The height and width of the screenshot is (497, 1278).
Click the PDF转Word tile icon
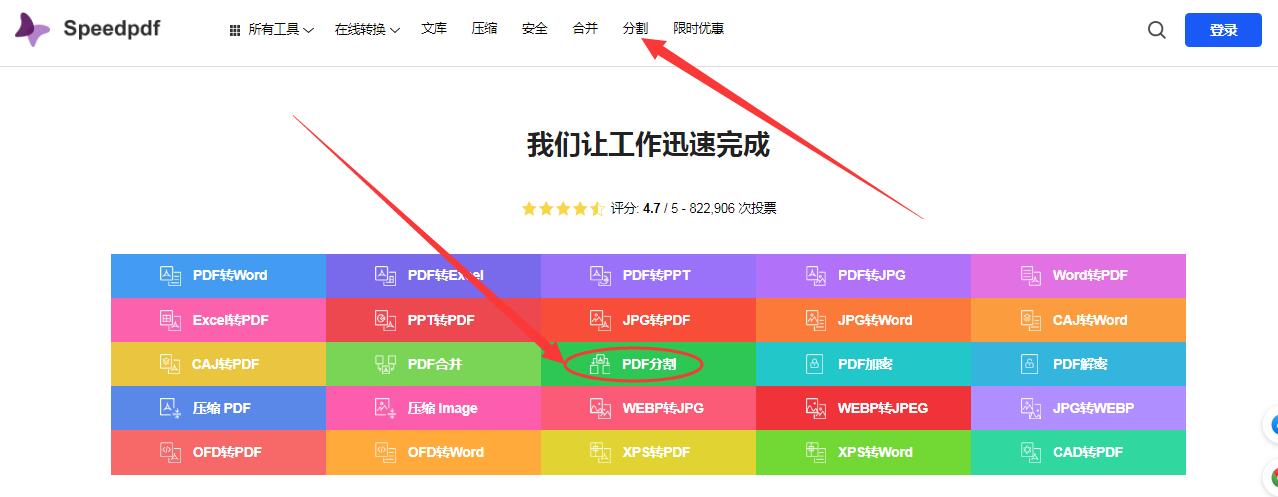point(171,275)
